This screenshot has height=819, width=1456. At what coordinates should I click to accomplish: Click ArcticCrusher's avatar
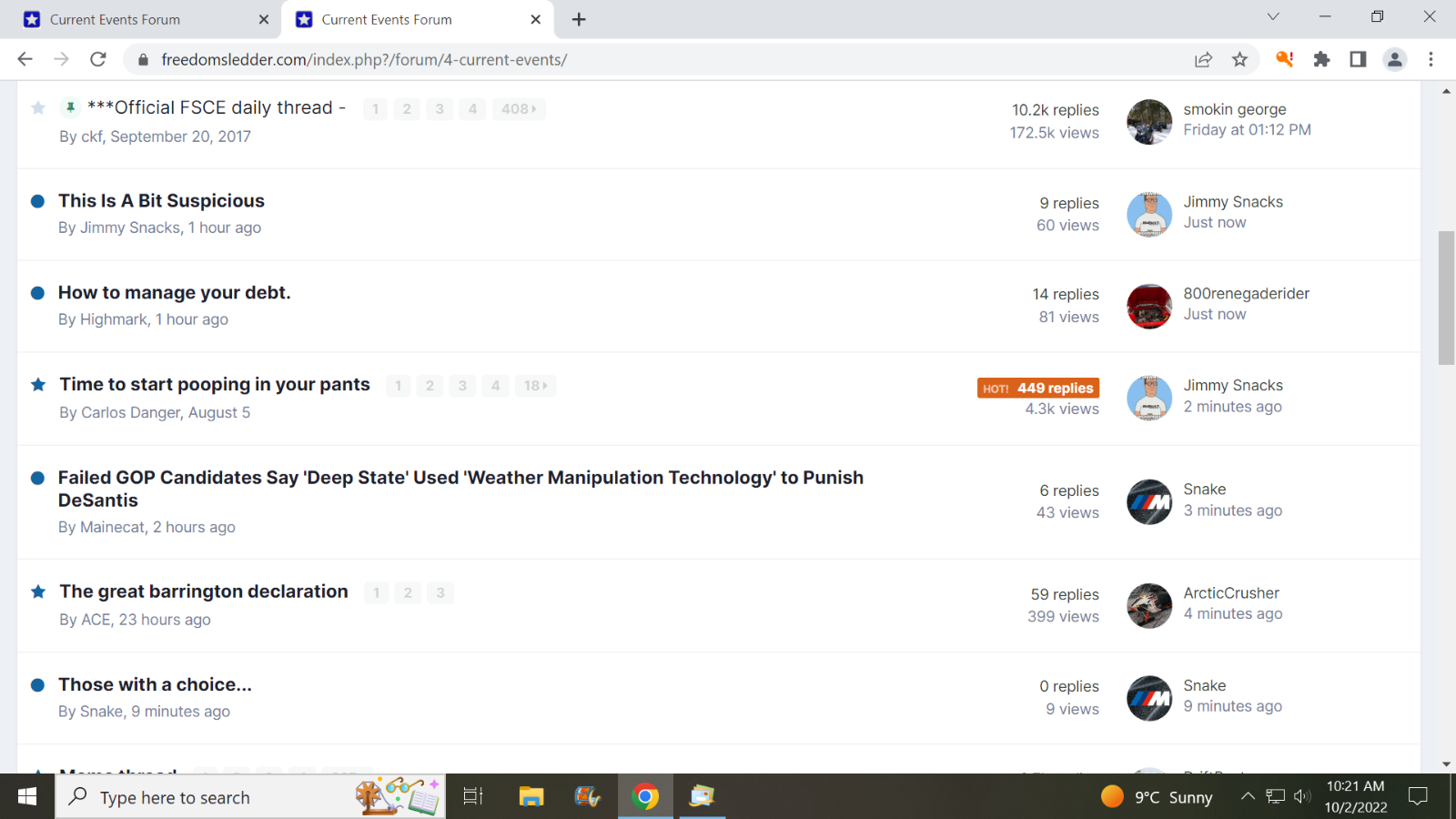1149,606
